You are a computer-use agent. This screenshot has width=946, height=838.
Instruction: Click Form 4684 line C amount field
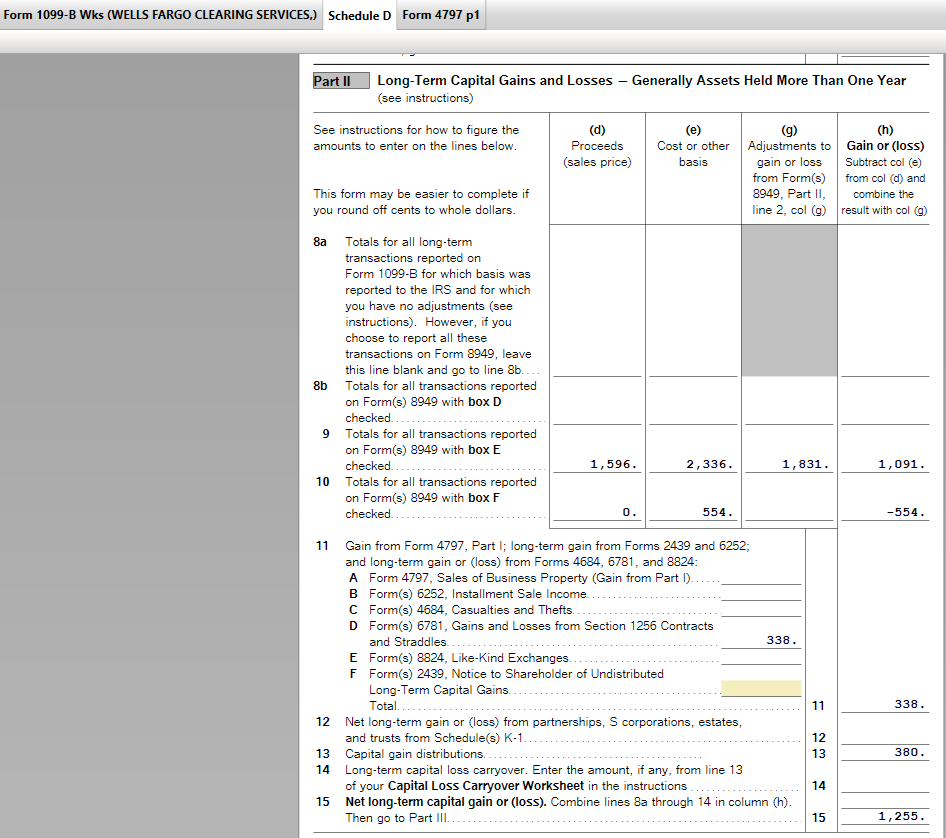[x=761, y=609]
